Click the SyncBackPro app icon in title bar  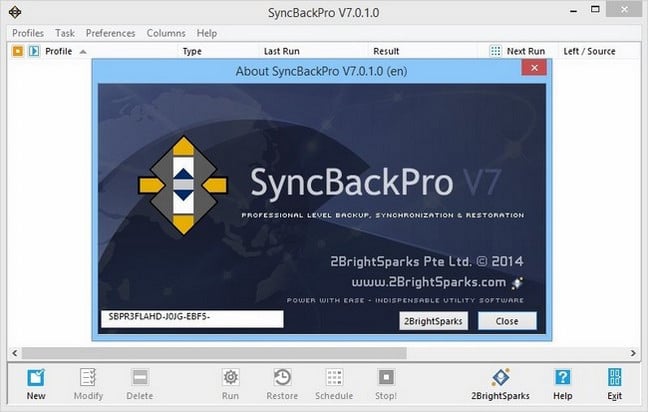click(x=15, y=12)
